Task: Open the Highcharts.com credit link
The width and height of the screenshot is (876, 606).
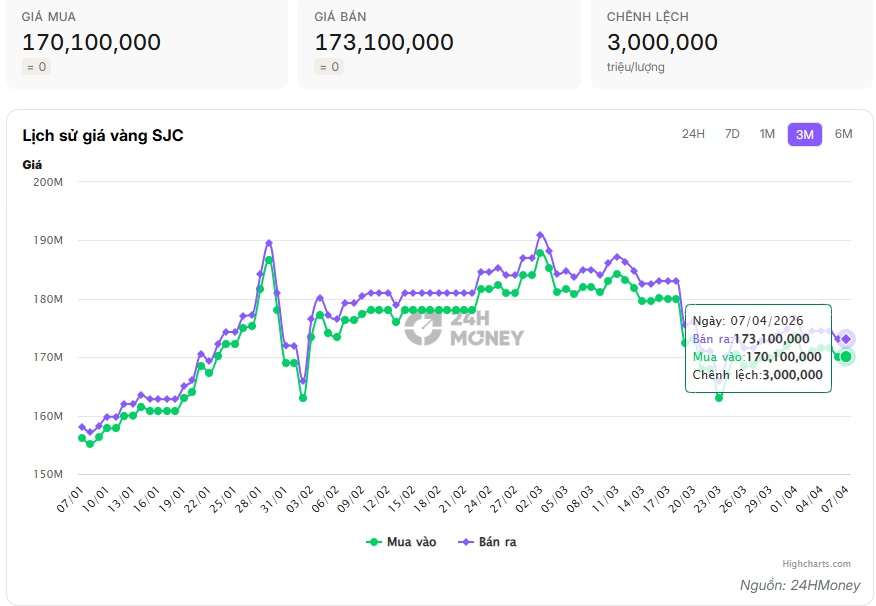Action: [816, 564]
